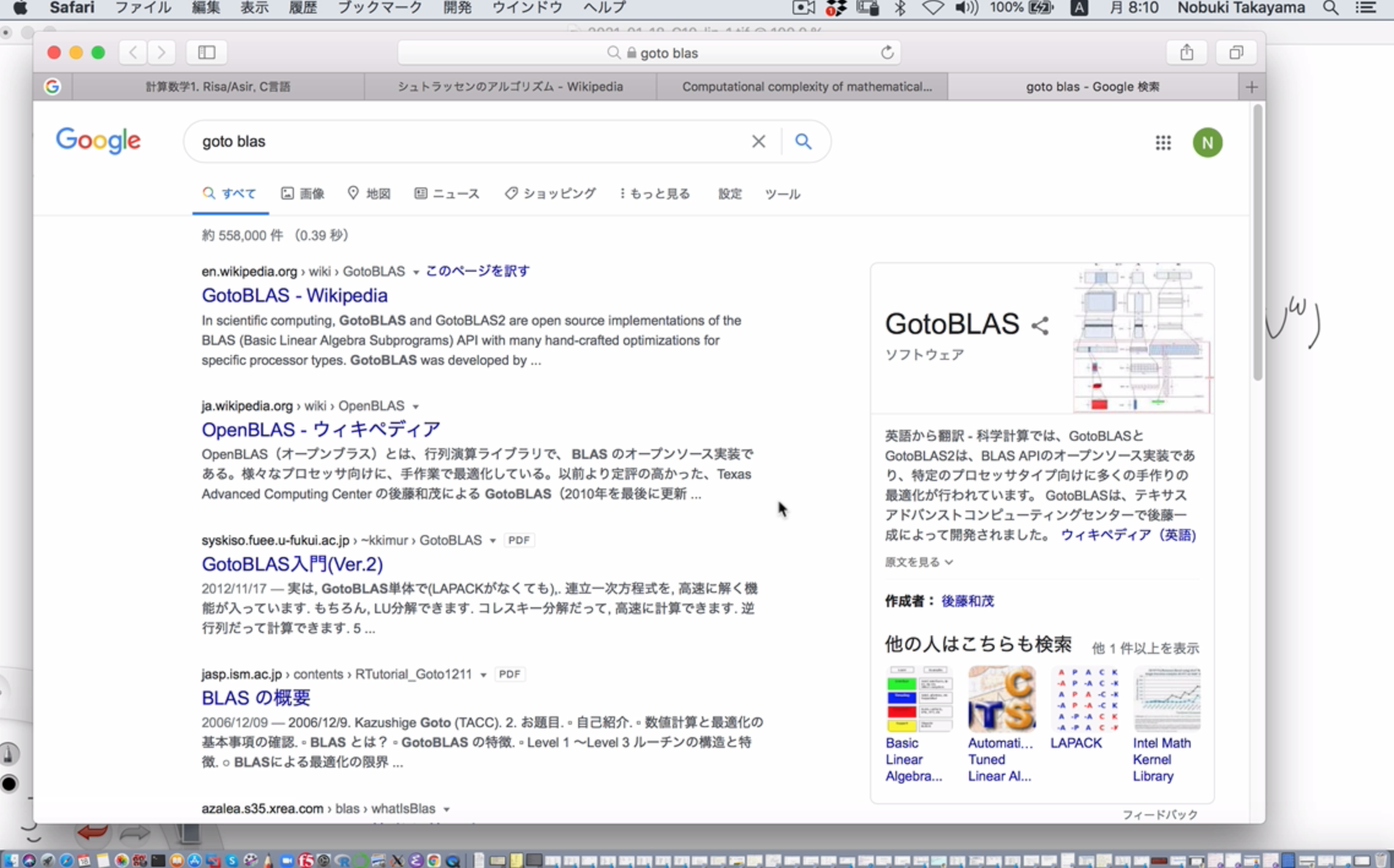Open ツール search tools
Image resolution: width=1394 pixels, height=868 pixels.
[782, 194]
